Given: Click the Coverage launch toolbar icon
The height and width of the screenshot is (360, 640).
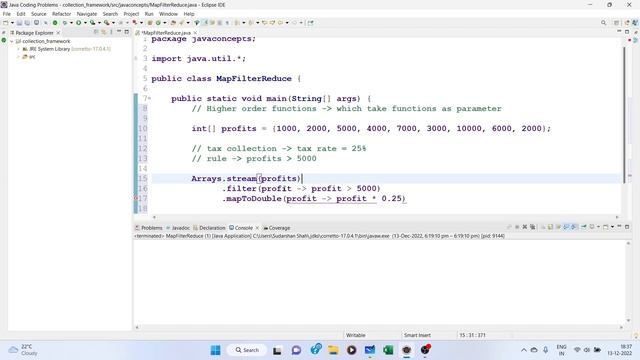Looking at the screenshot, I should pos(92,23).
